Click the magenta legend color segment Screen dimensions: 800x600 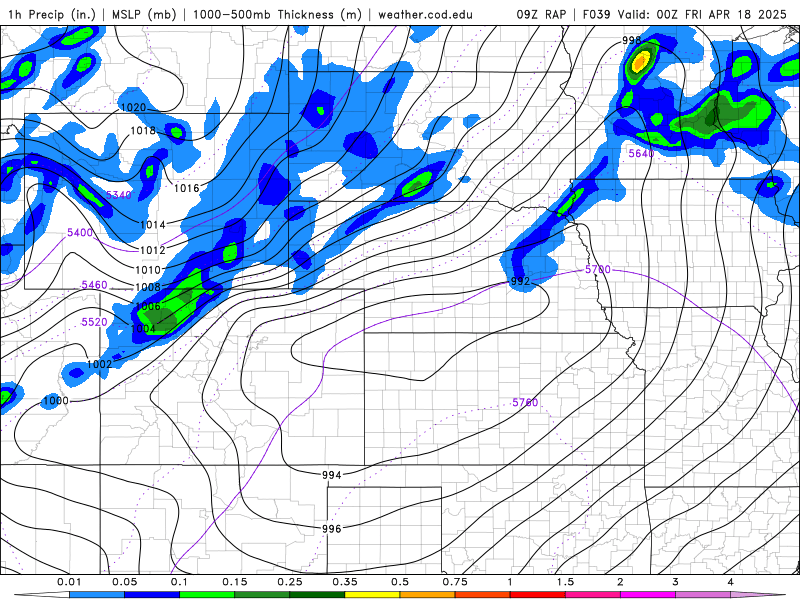pyautogui.click(x=648, y=595)
